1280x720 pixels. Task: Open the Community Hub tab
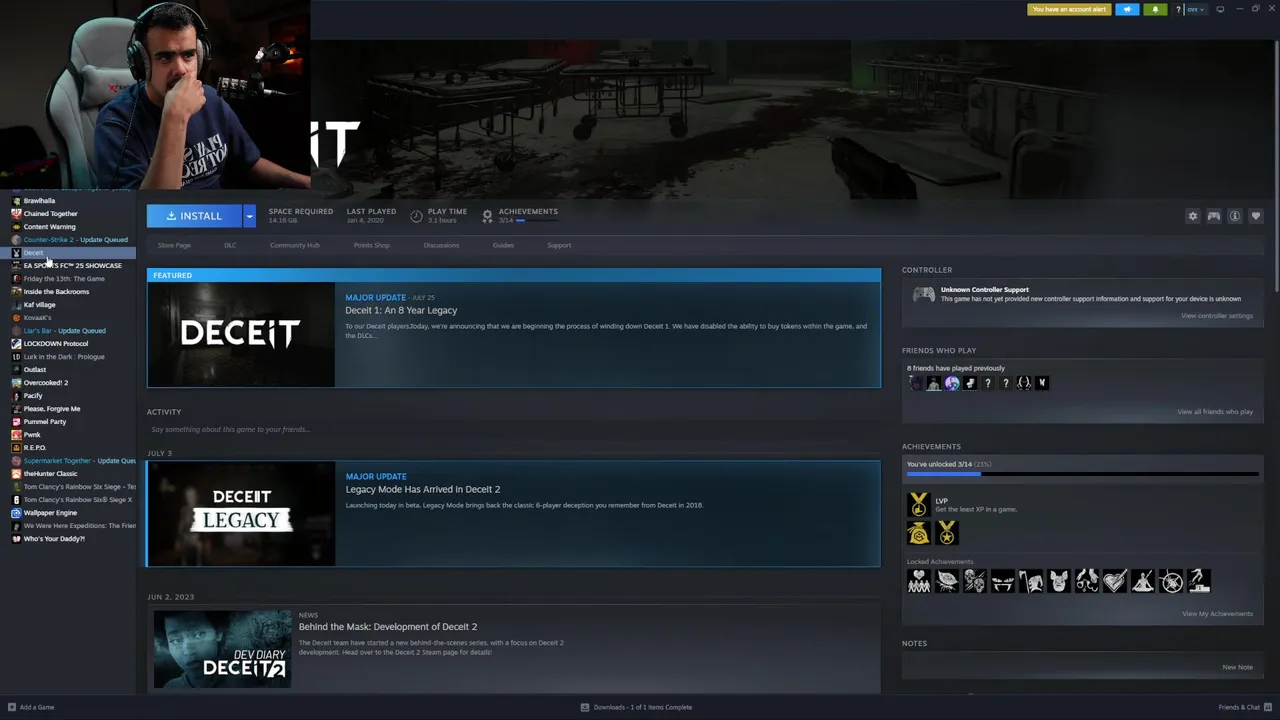coord(295,245)
